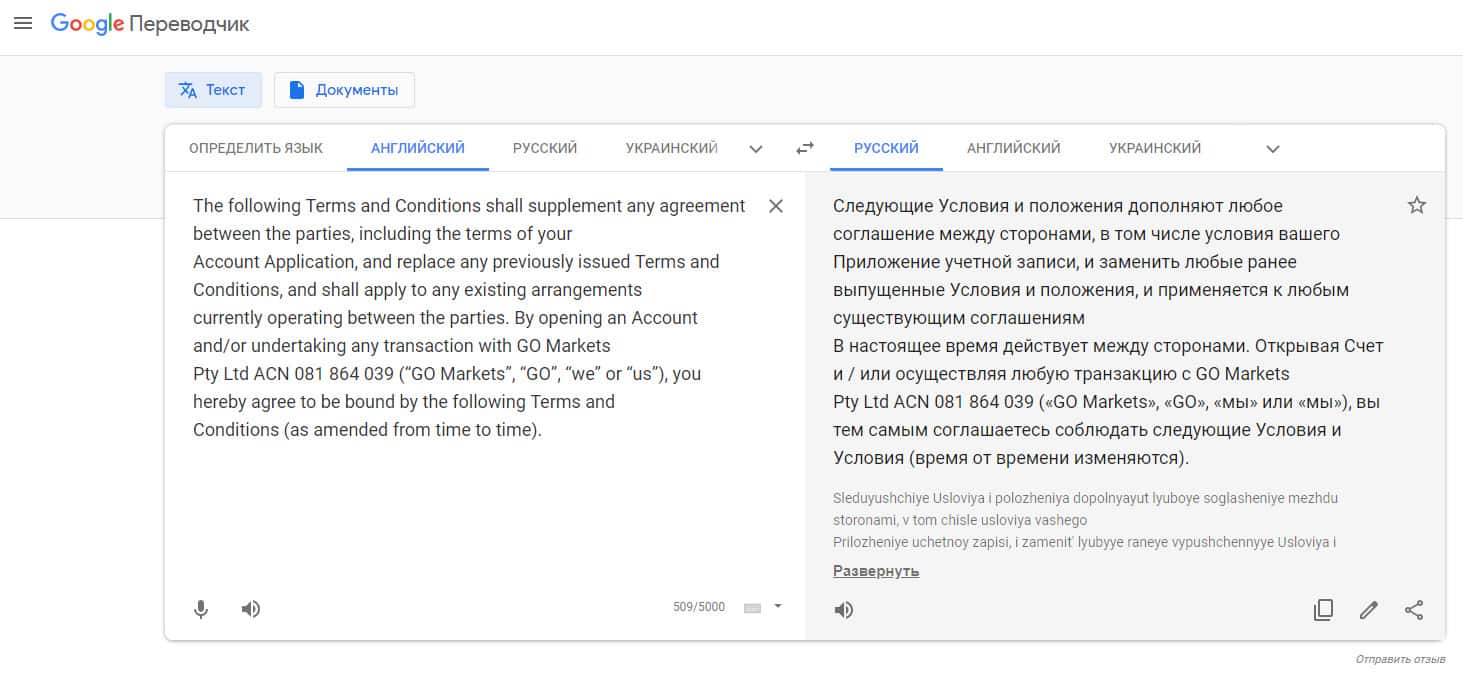Open the Отправить отзыв feedback link
Screen dimensions: 1463x674
[x=1400, y=660]
